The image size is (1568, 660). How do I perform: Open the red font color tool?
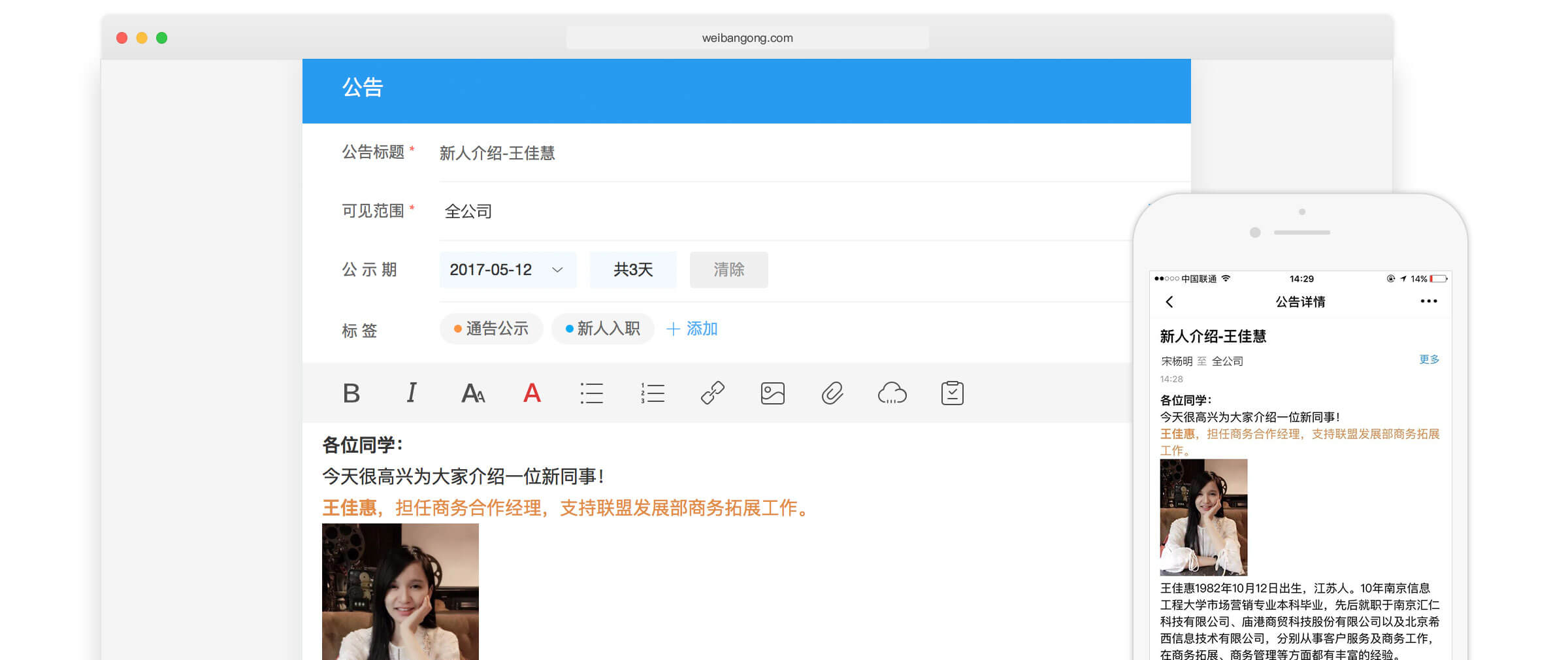coord(532,393)
